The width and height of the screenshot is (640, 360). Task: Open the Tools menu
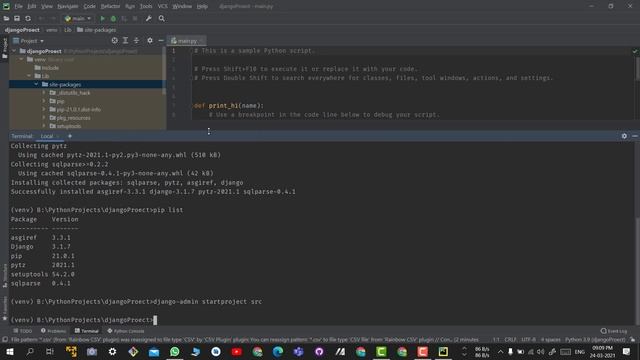click(146, 6)
